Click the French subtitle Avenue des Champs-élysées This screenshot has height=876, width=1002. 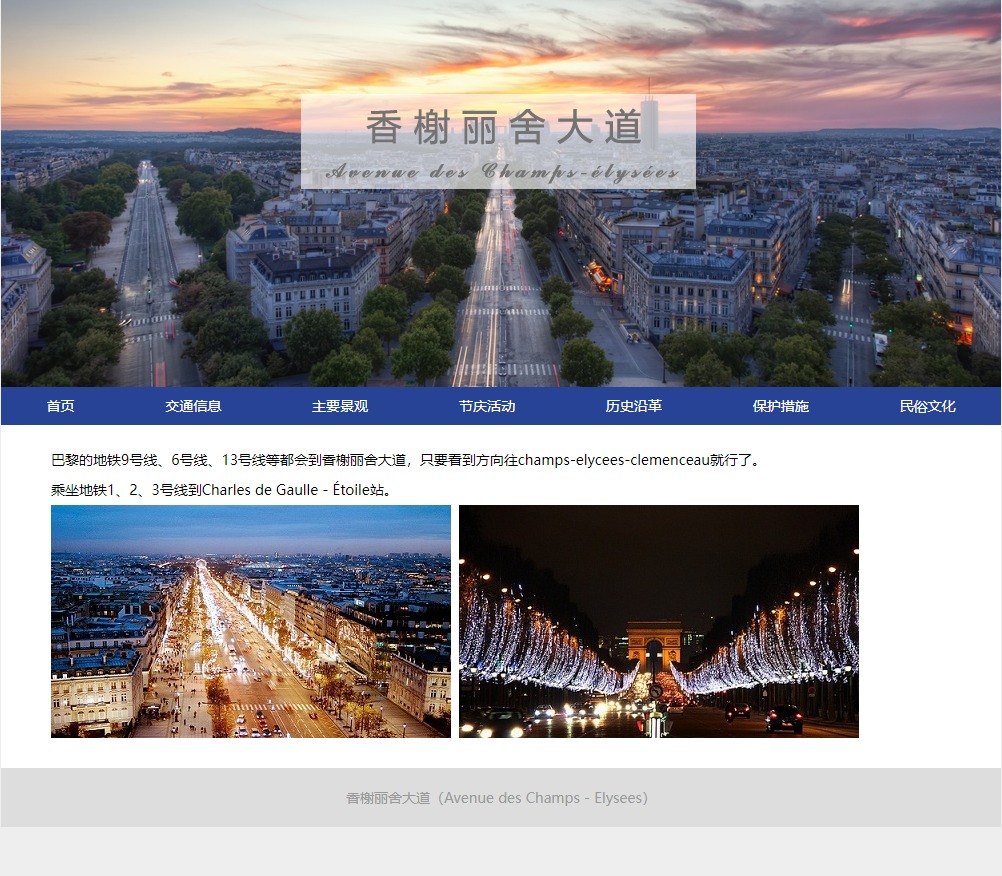click(503, 172)
